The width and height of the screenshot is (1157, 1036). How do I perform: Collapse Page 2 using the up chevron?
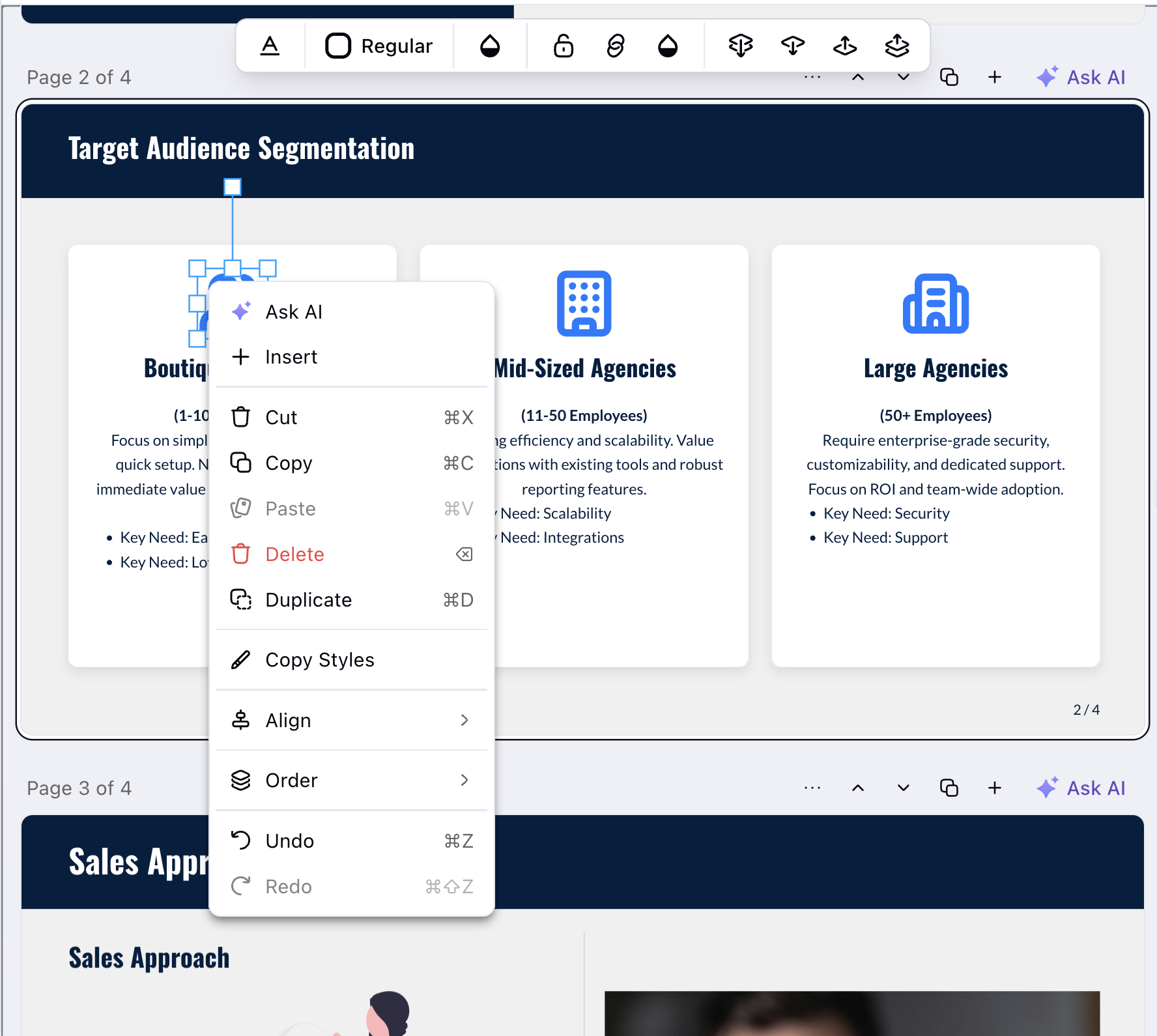click(x=858, y=77)
